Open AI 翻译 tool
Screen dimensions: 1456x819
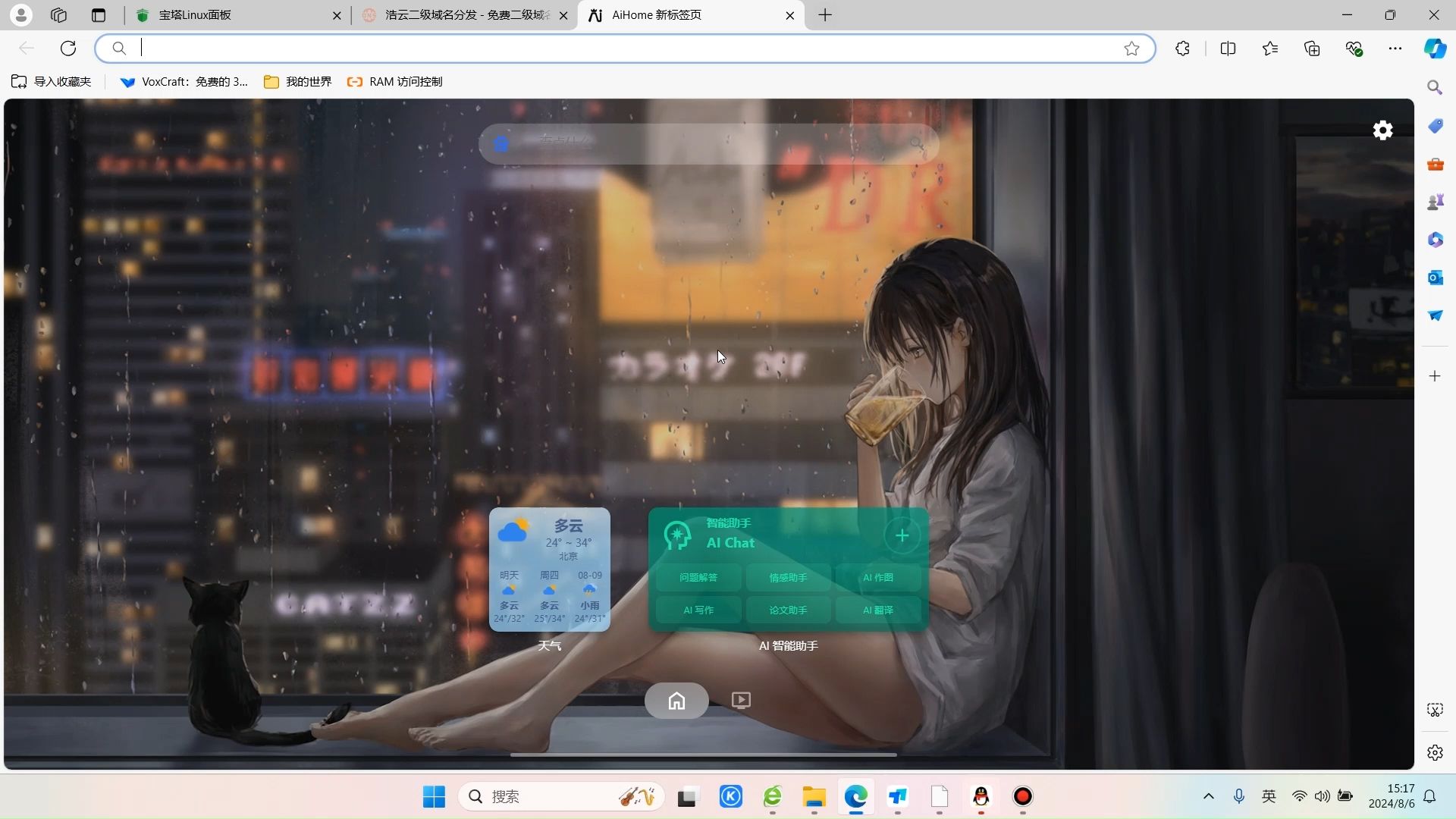click(878, 610)
